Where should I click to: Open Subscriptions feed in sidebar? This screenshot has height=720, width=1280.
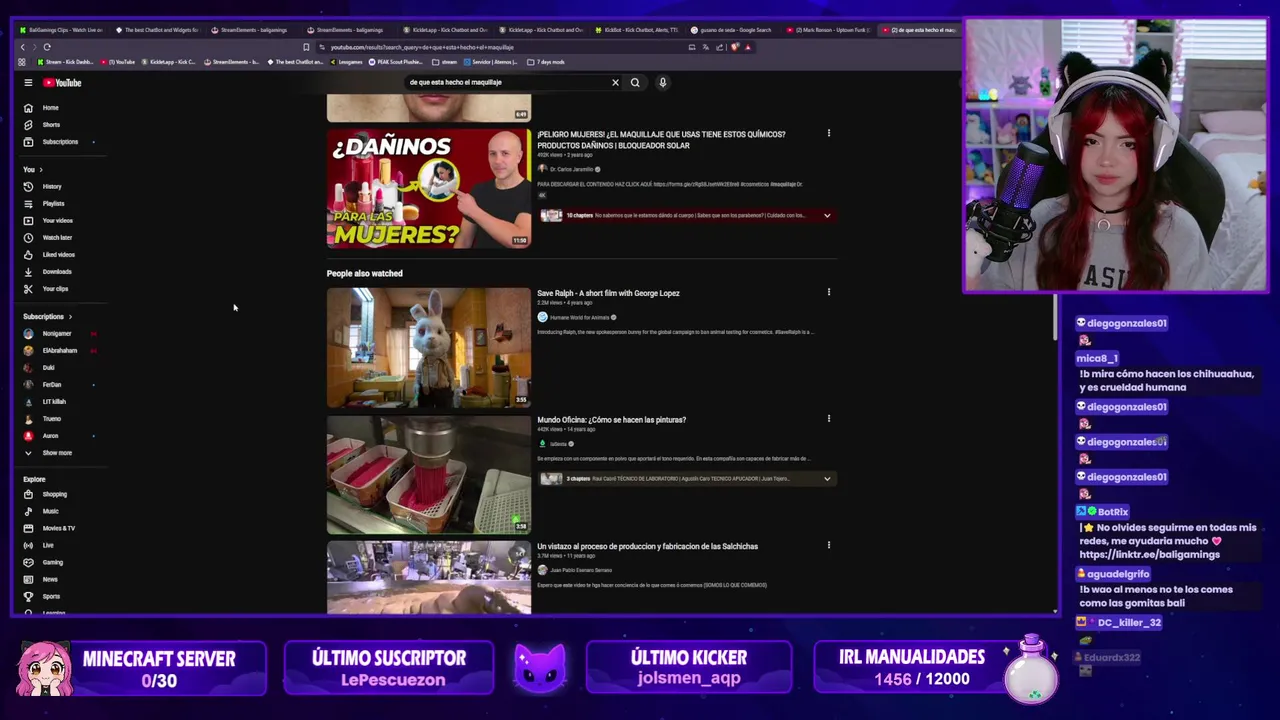click(50, 142)
